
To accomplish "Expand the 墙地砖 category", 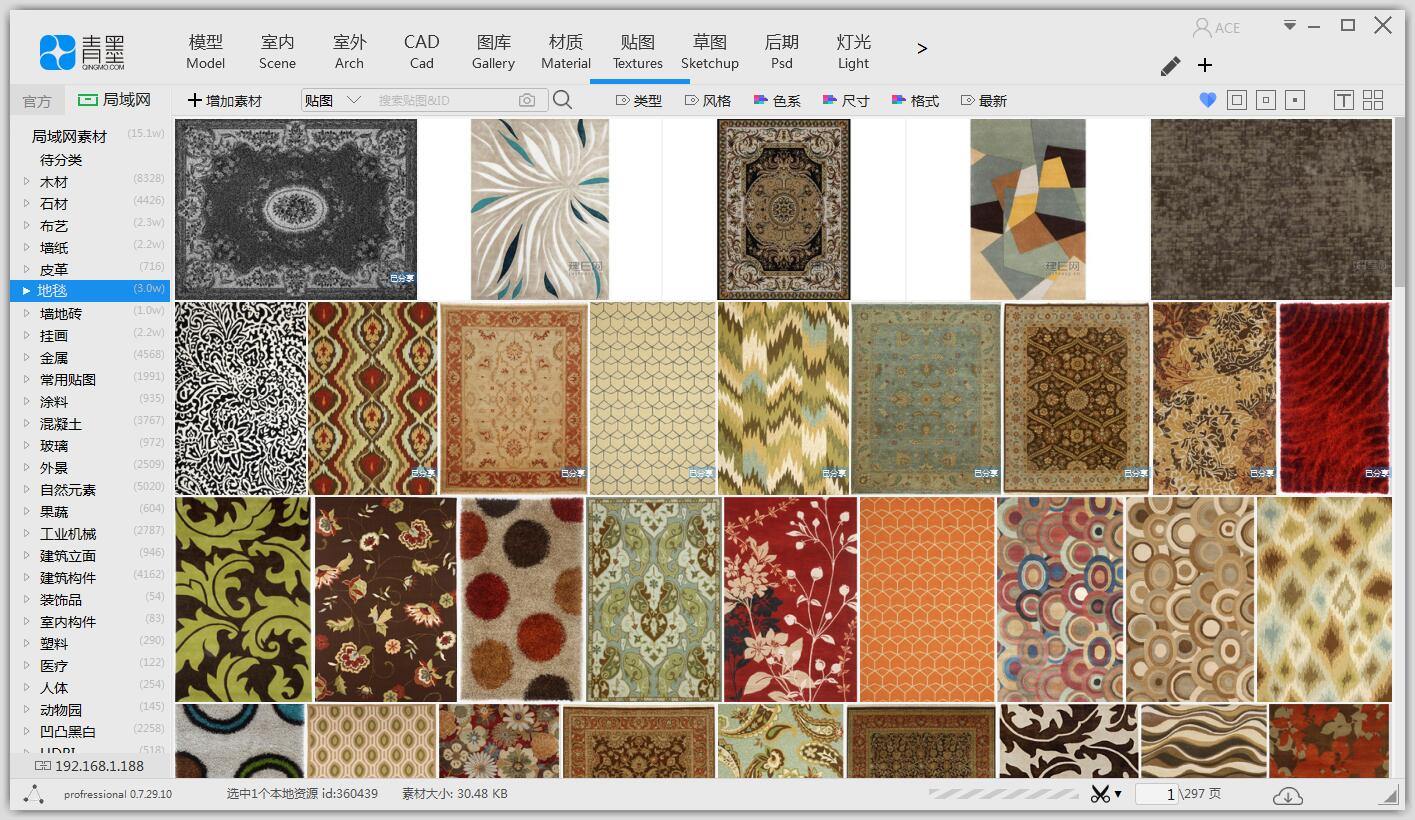I will click(x=26, y=314).
